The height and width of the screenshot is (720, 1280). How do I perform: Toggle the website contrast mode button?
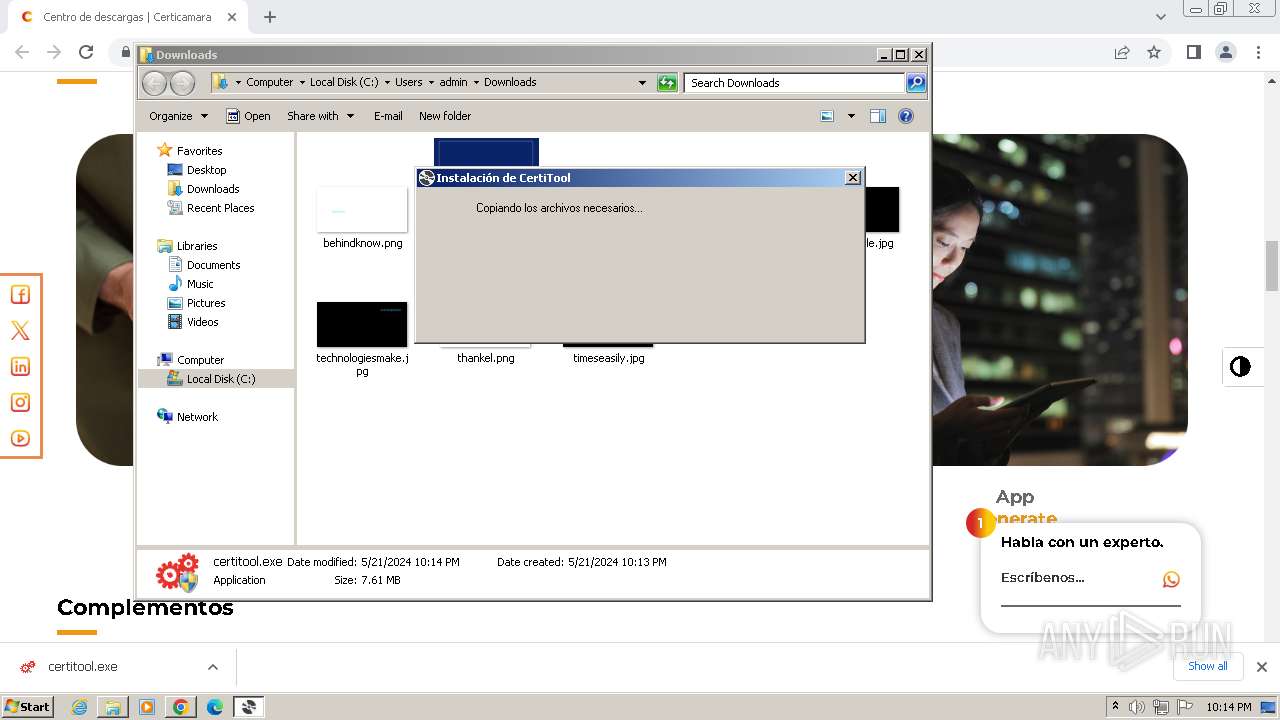click(x=1240, y=366)
